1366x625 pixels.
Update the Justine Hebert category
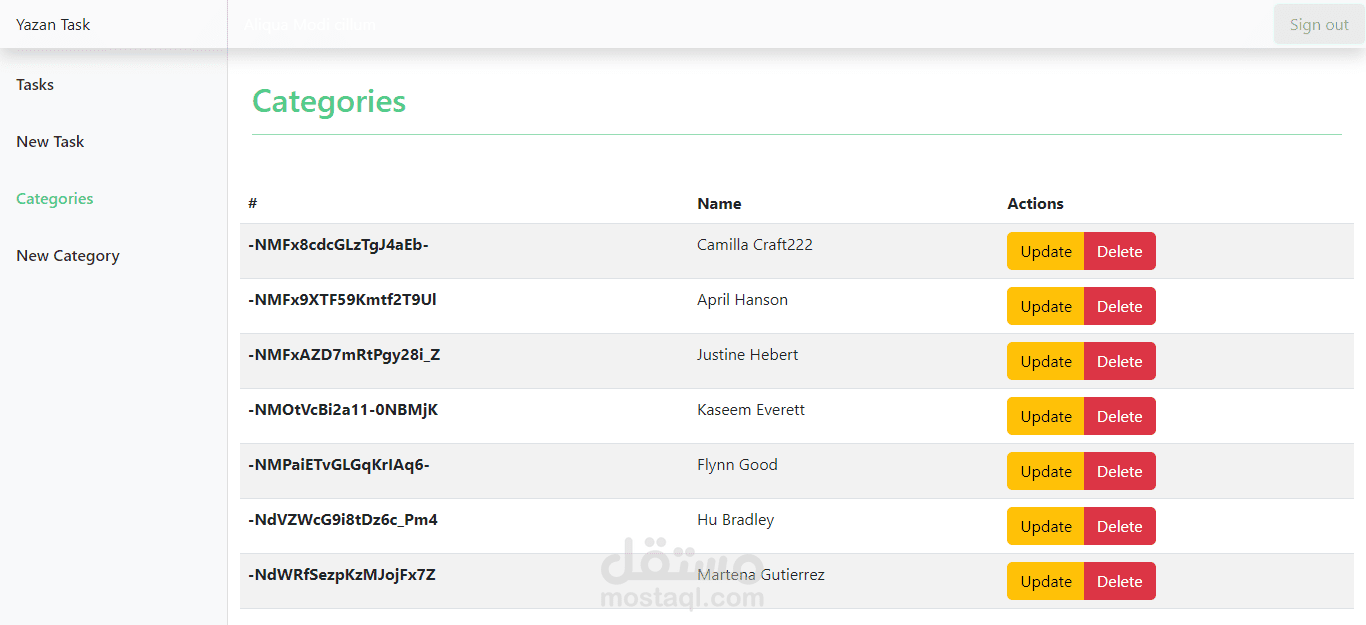[1045, 362]
